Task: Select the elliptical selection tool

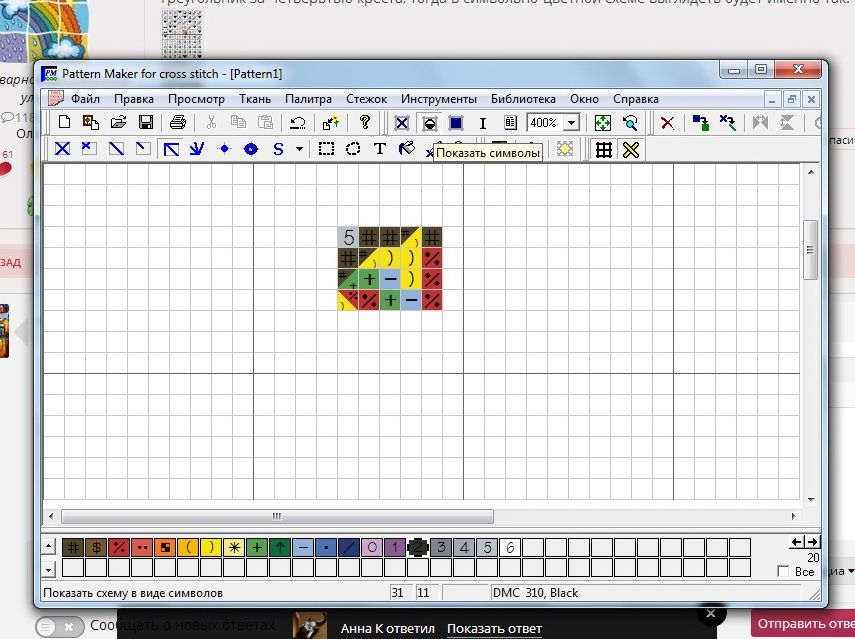Action: click(353, 149)
